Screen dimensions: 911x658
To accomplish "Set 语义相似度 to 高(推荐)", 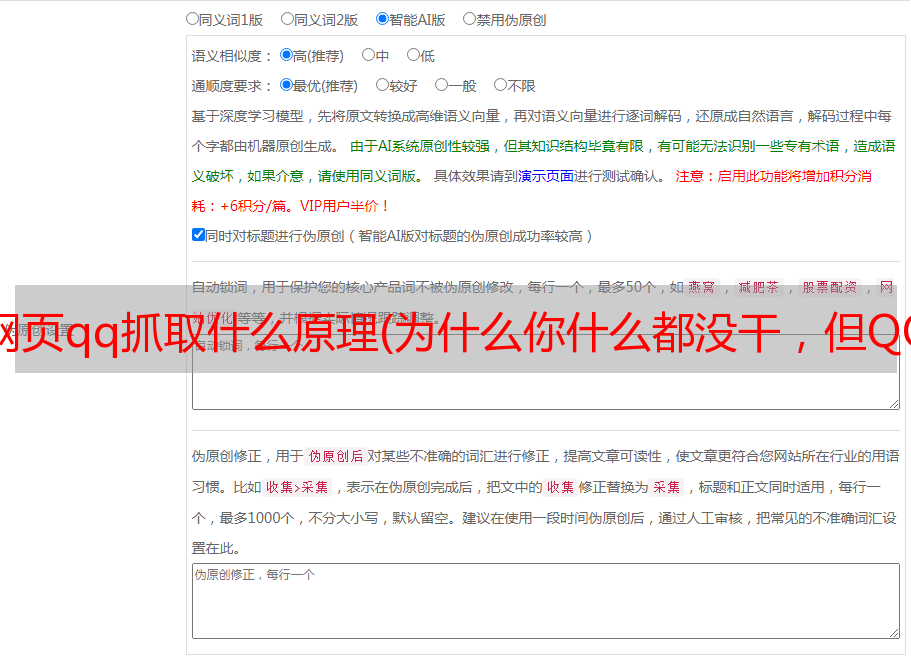I will tap(286, 55).
